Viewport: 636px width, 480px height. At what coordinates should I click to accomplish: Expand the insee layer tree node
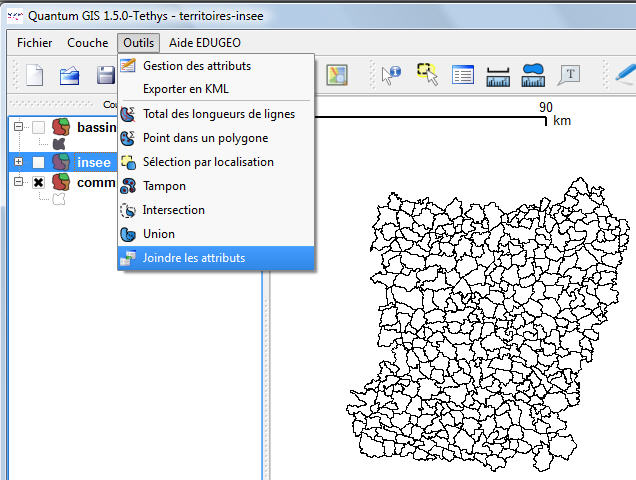tap(18, 162)
